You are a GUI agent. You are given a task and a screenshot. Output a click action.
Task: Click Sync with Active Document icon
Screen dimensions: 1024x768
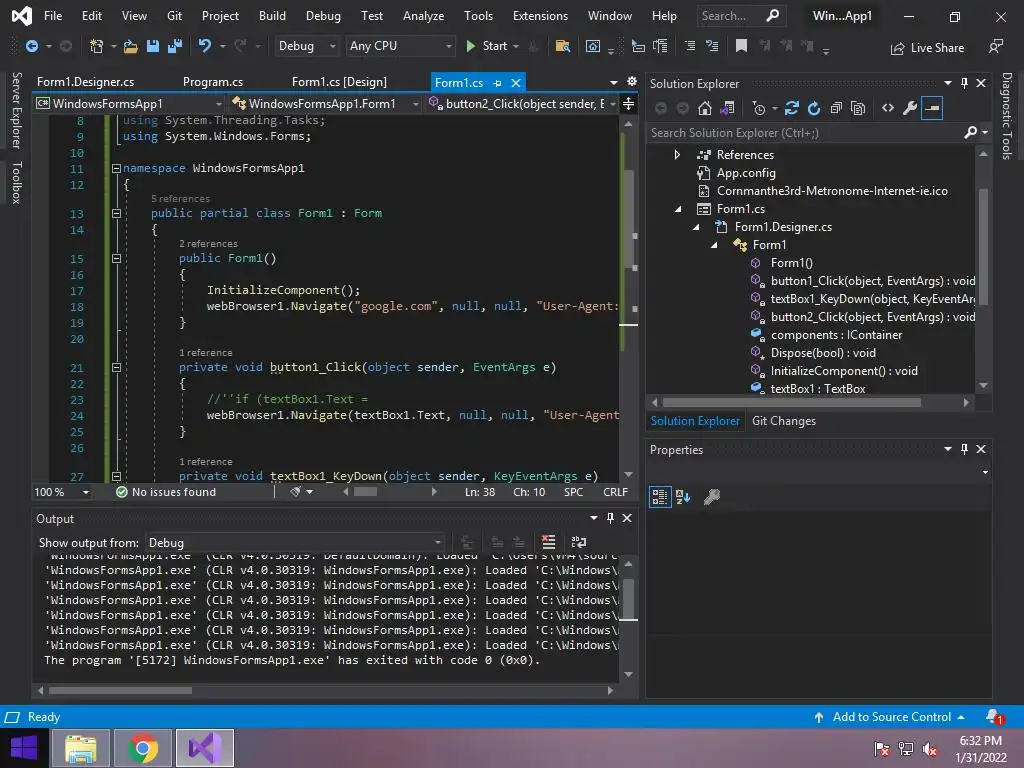792,108
